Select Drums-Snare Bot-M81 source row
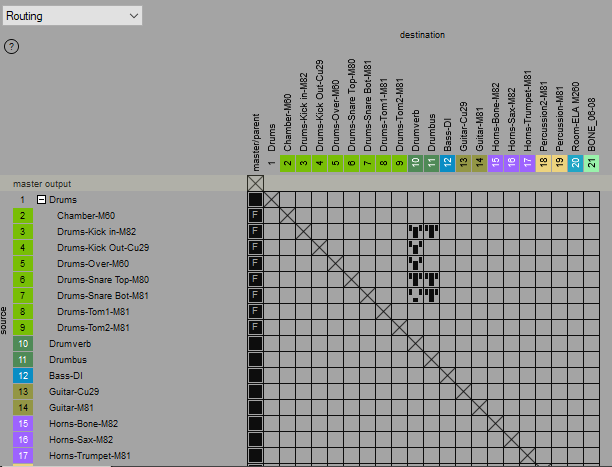 (103, 296)
